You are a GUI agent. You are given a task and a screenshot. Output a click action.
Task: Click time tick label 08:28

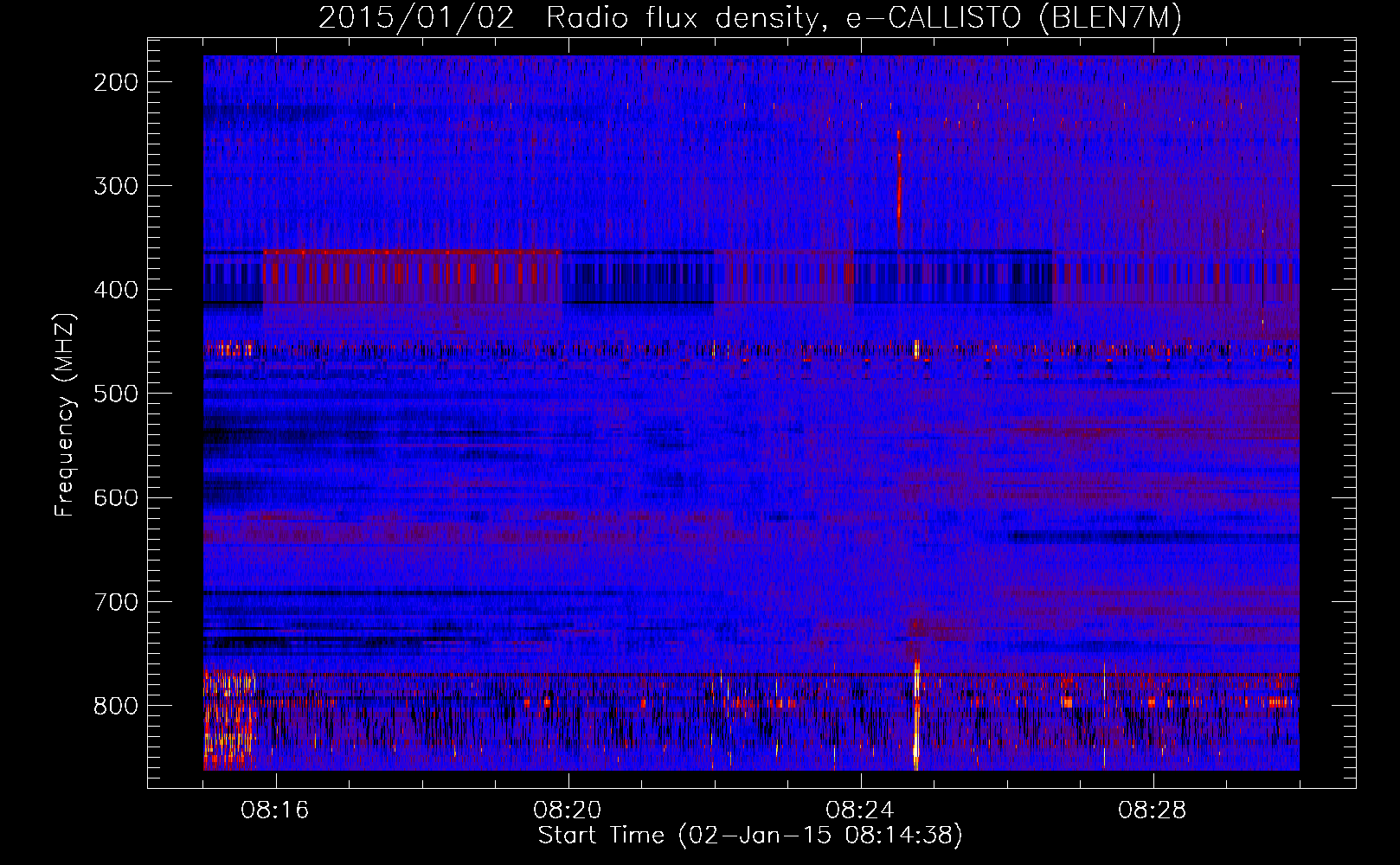[x=1153, y=811]
